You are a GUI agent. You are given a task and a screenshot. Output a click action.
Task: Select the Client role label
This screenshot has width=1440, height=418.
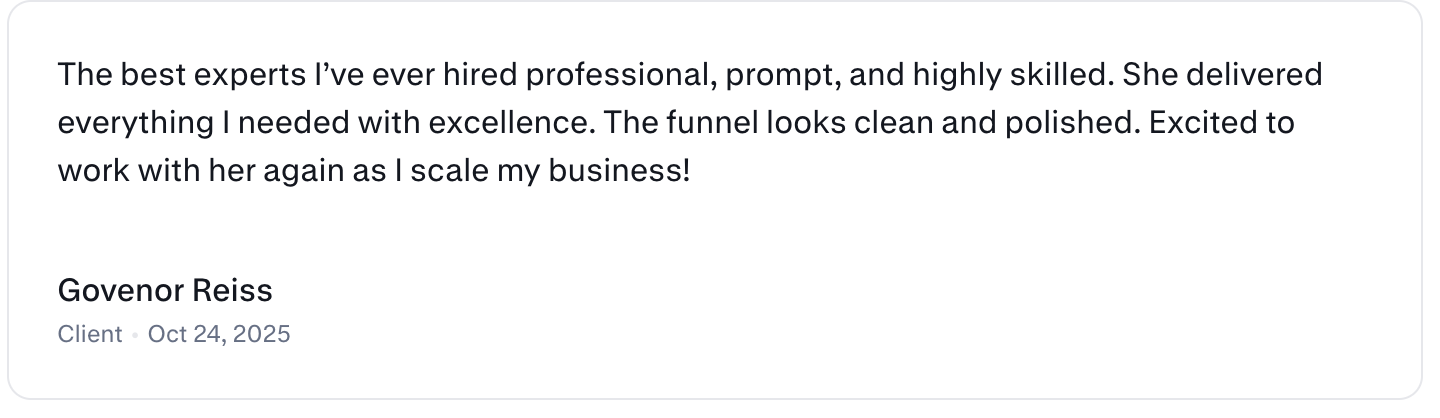click(x=90, y=334)
